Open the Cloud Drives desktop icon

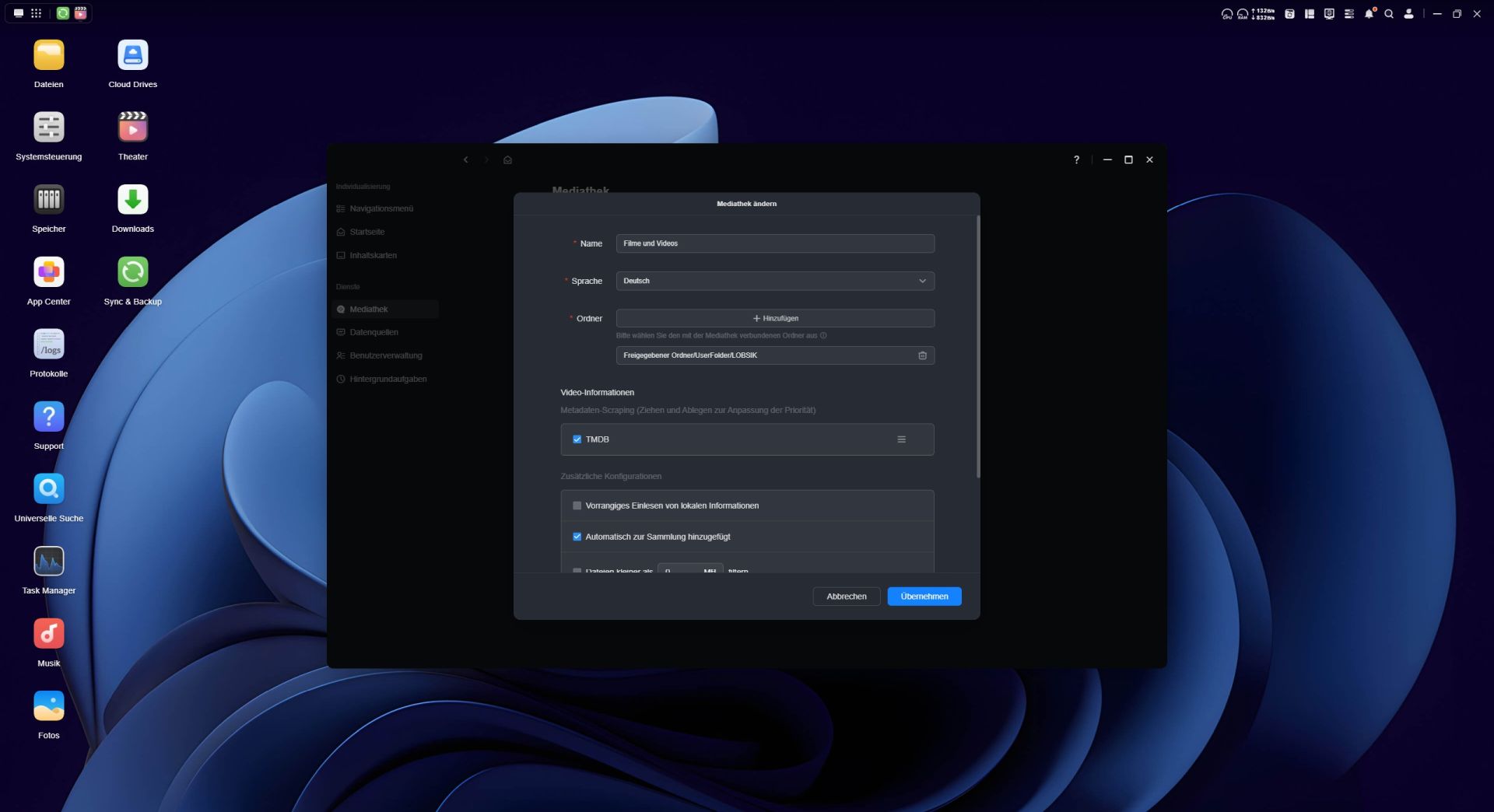click(x=132, y=55)
